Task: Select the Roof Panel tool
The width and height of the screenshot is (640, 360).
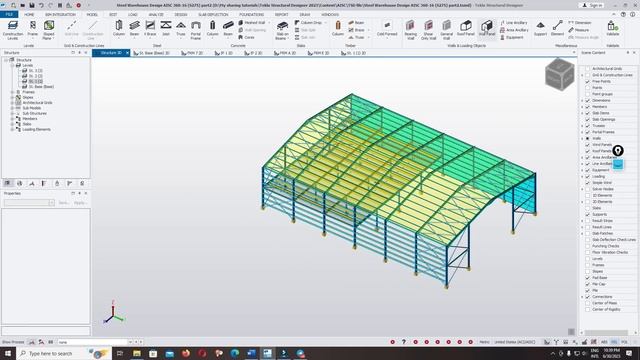Action: coord(465,29)
